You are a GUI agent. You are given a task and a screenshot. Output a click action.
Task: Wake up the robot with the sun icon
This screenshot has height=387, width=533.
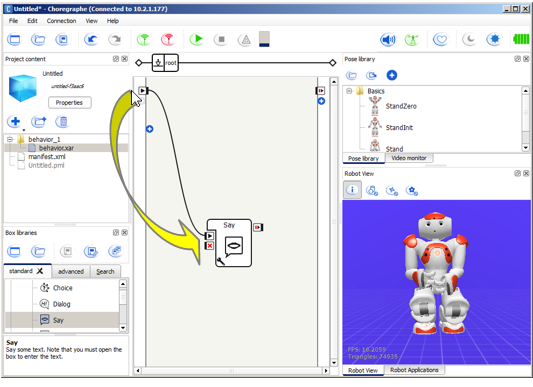(494, 39)
